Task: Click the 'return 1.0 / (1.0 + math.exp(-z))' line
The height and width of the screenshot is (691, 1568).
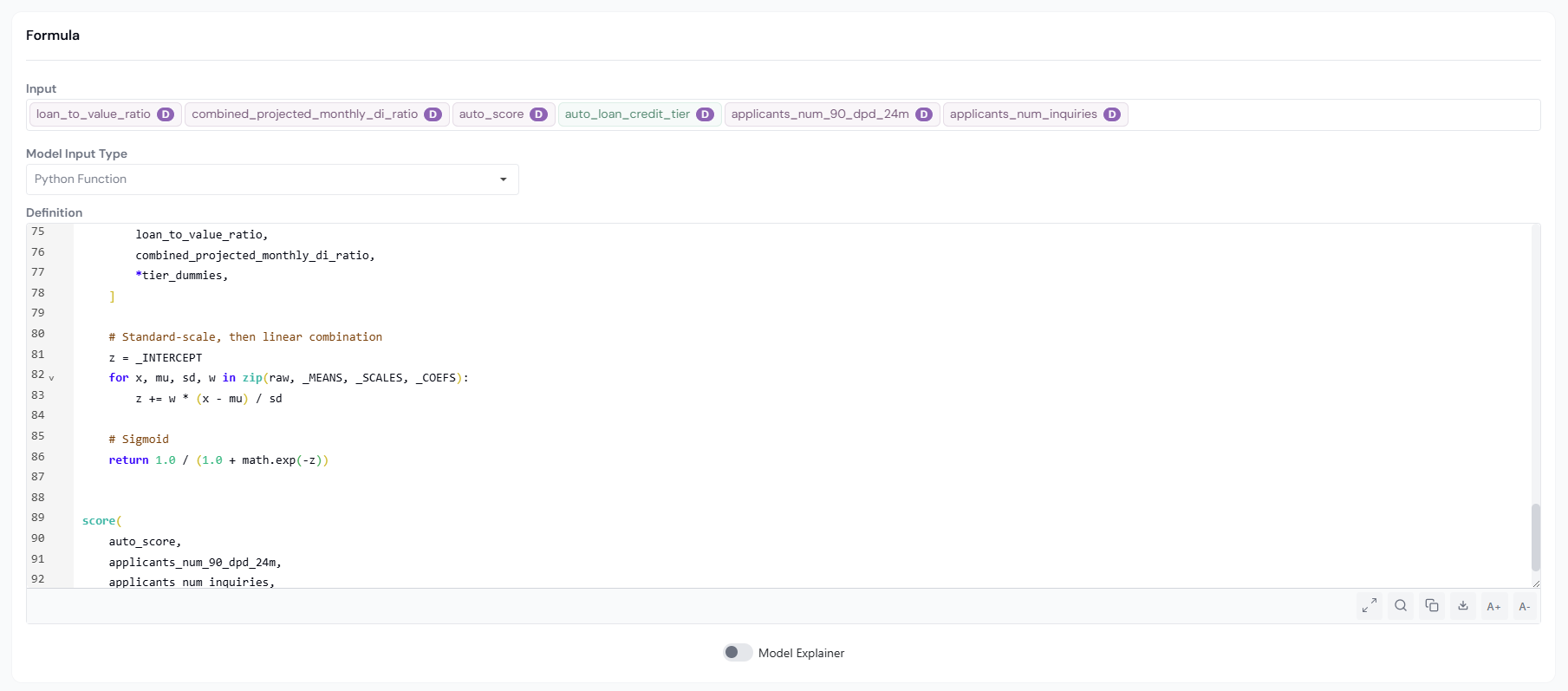Action: point(218,460)
